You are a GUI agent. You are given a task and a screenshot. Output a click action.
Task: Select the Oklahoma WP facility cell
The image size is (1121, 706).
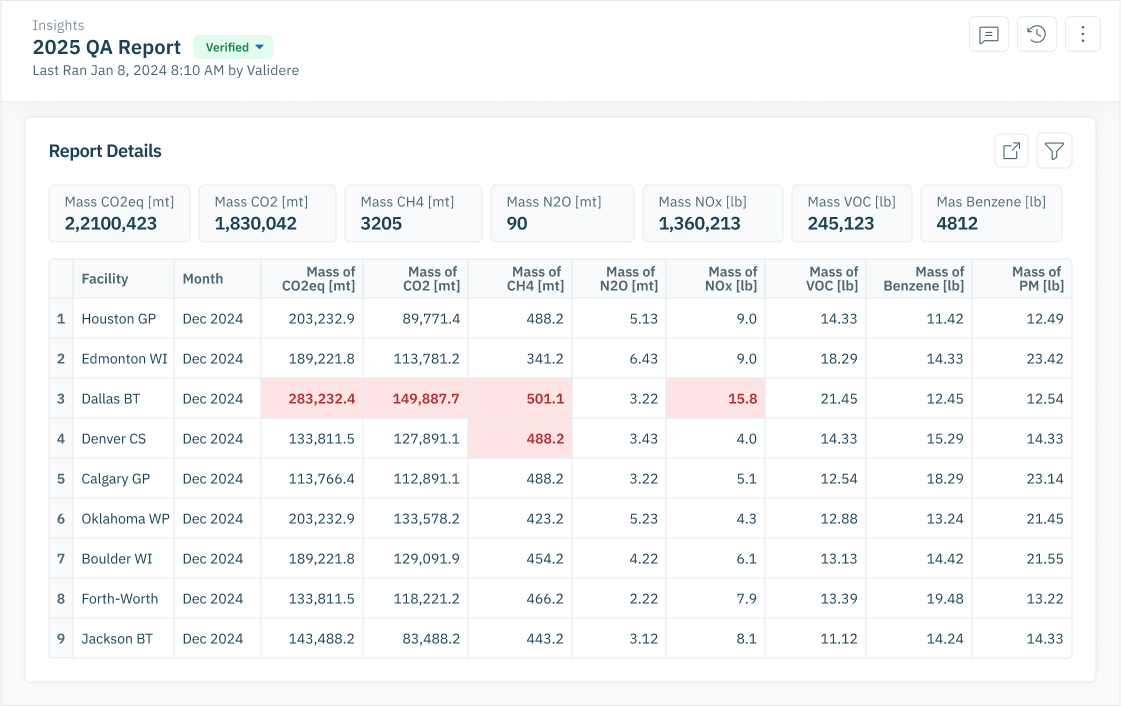[126, 519]
